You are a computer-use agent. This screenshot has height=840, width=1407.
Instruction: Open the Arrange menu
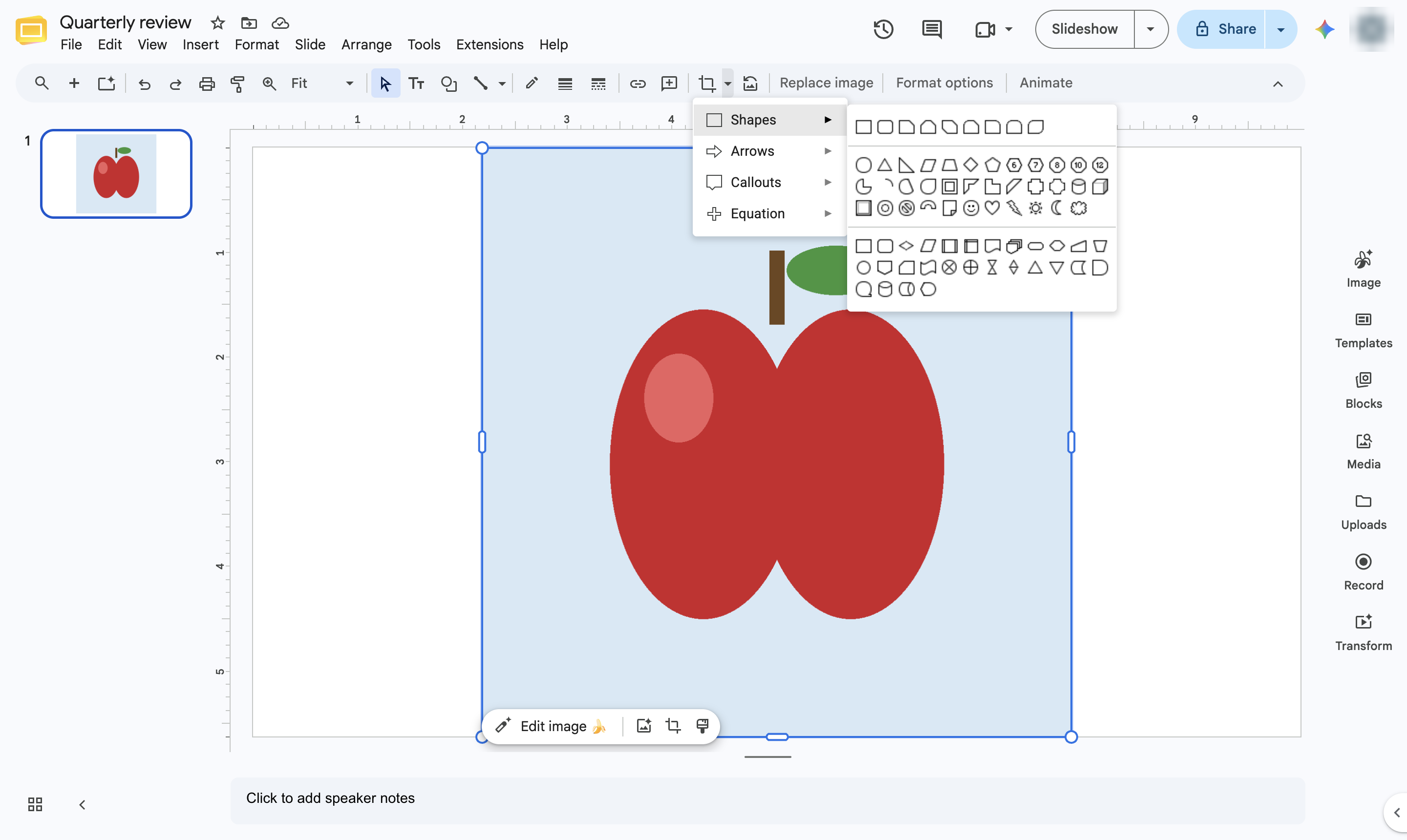[x=366, y=44]
